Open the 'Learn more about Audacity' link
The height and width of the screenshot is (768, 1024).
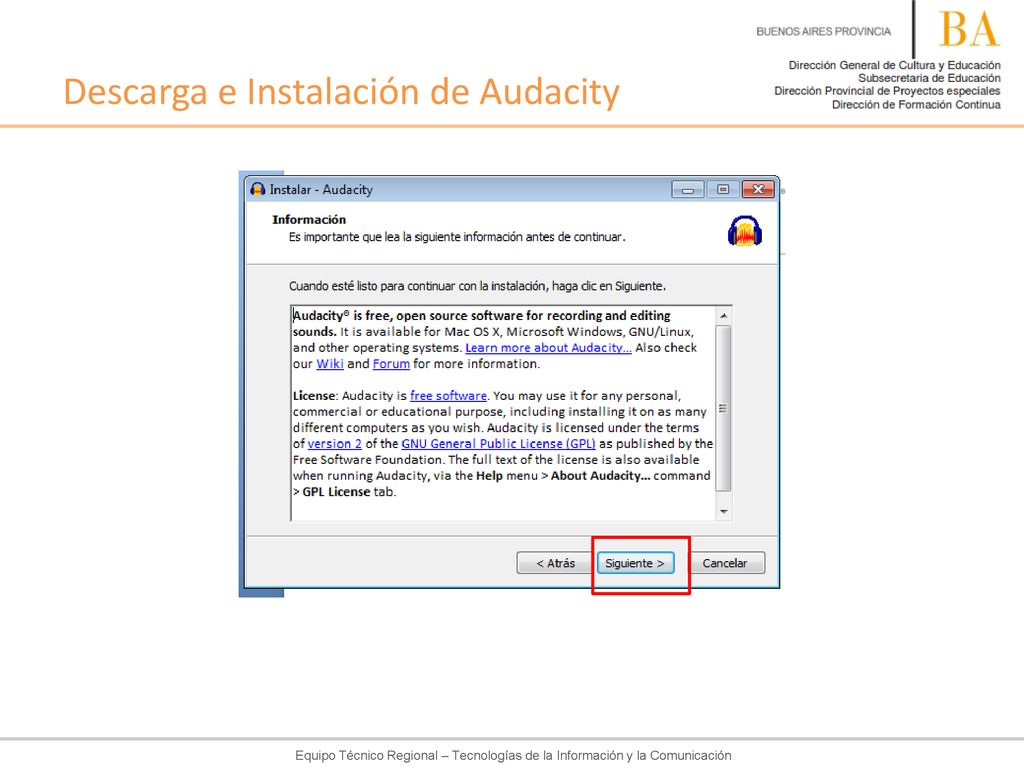(x=548, y=348)
